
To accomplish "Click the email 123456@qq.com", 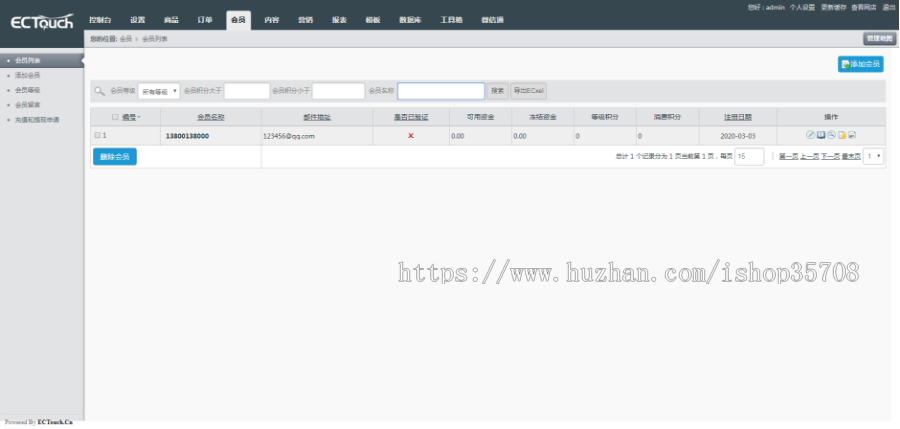I will 289,136.
